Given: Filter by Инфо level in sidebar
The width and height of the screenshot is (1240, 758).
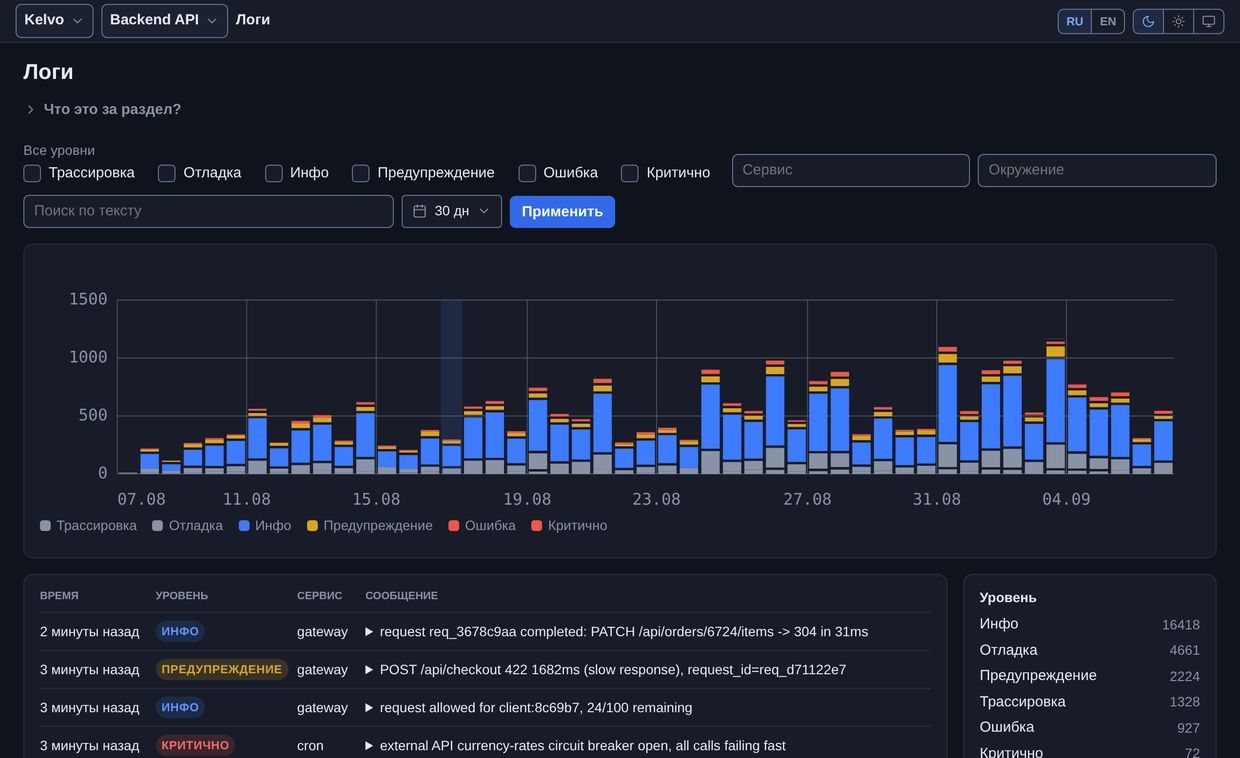Looking at the screenshot, I should click(1090, 624).
